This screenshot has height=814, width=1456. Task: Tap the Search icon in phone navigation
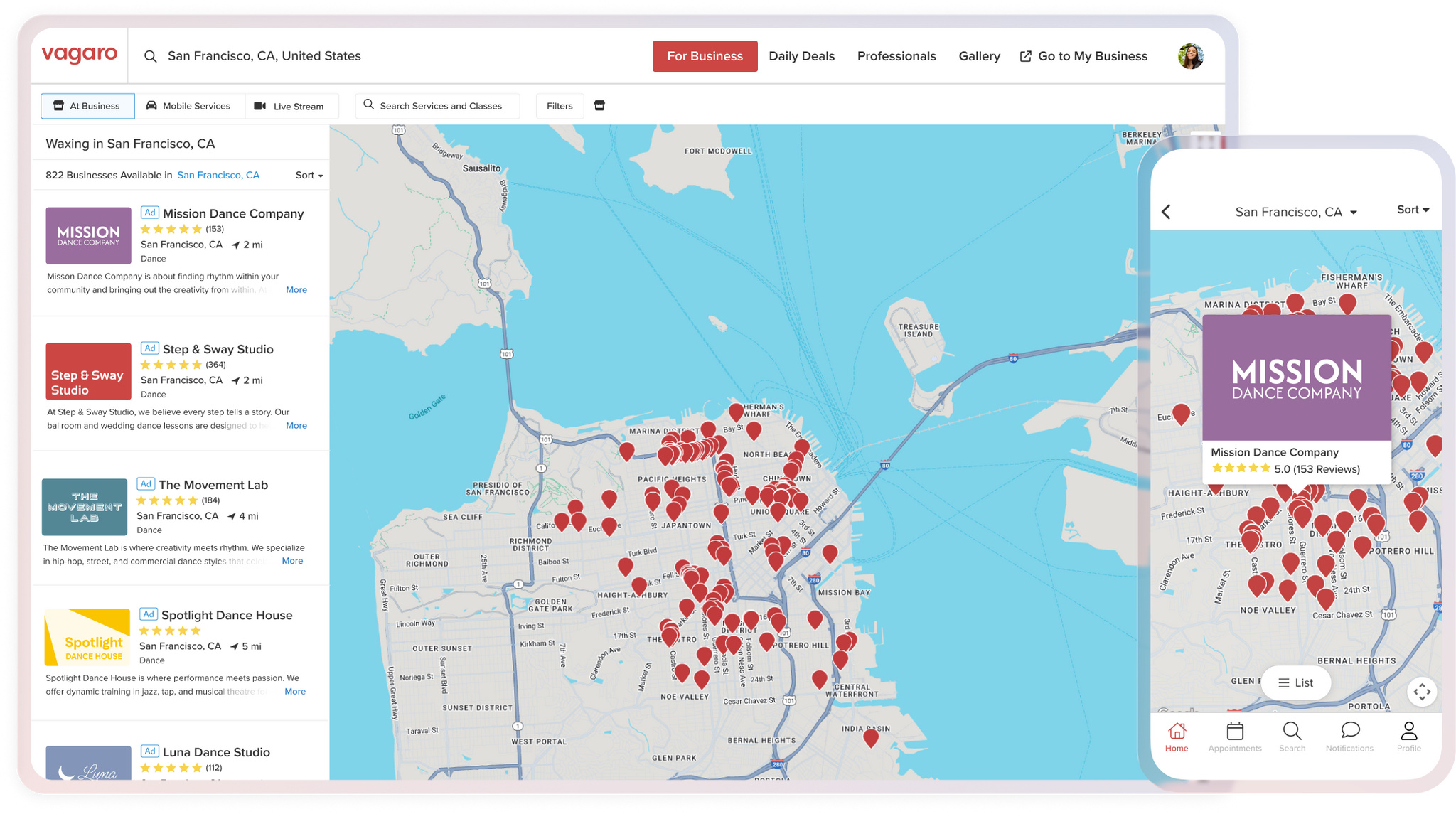(1292, 731)
